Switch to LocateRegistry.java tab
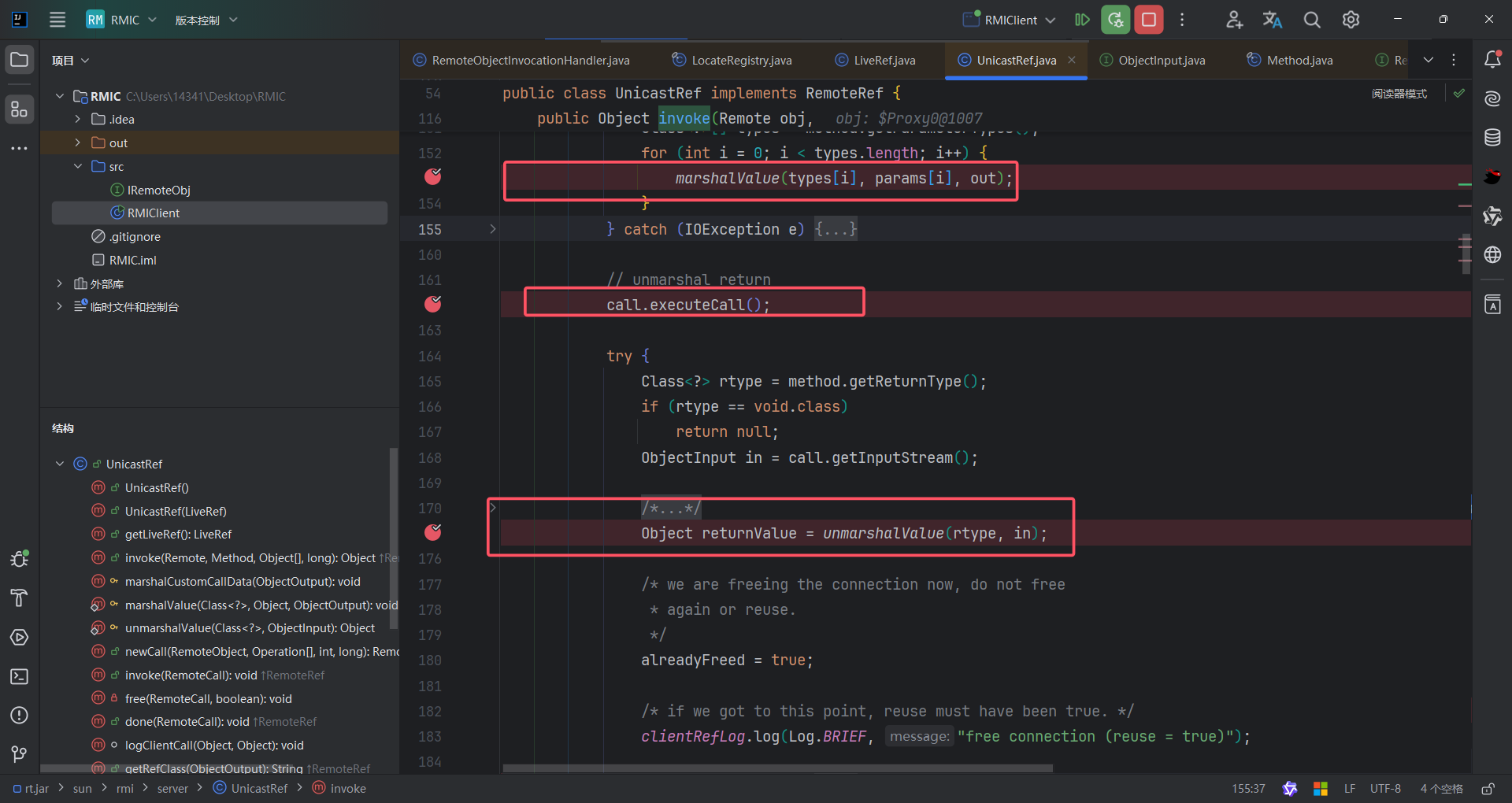The height and width of the screenshot is (803, 1512). (x=732, y=60)
